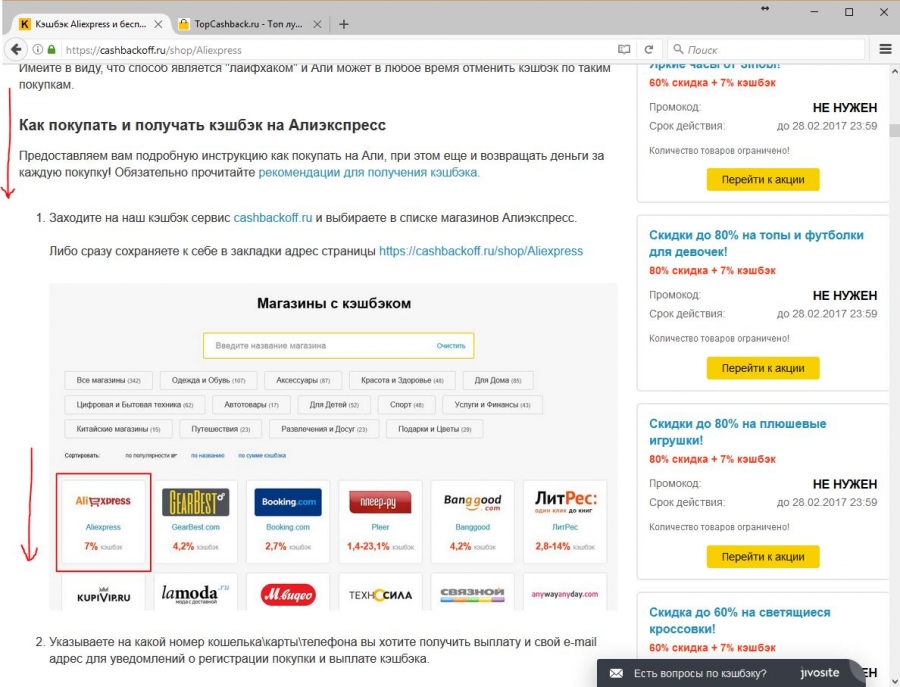Image resolution: width=900 pixels, height=687 pixels.
Task: Click the address bar URL field
Action: tap(339, 50)
